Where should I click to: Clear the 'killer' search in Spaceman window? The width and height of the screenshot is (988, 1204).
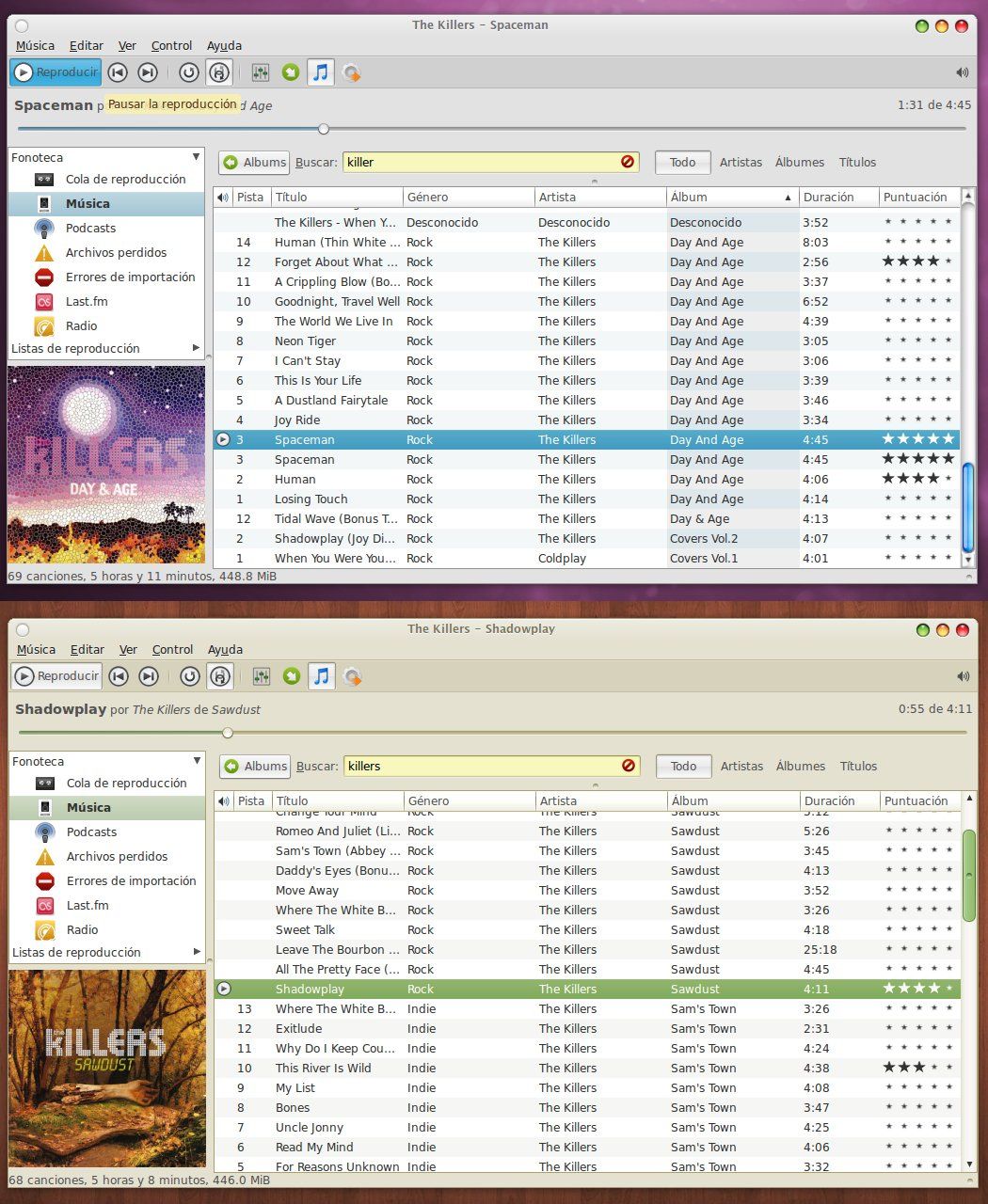(628, 162)
